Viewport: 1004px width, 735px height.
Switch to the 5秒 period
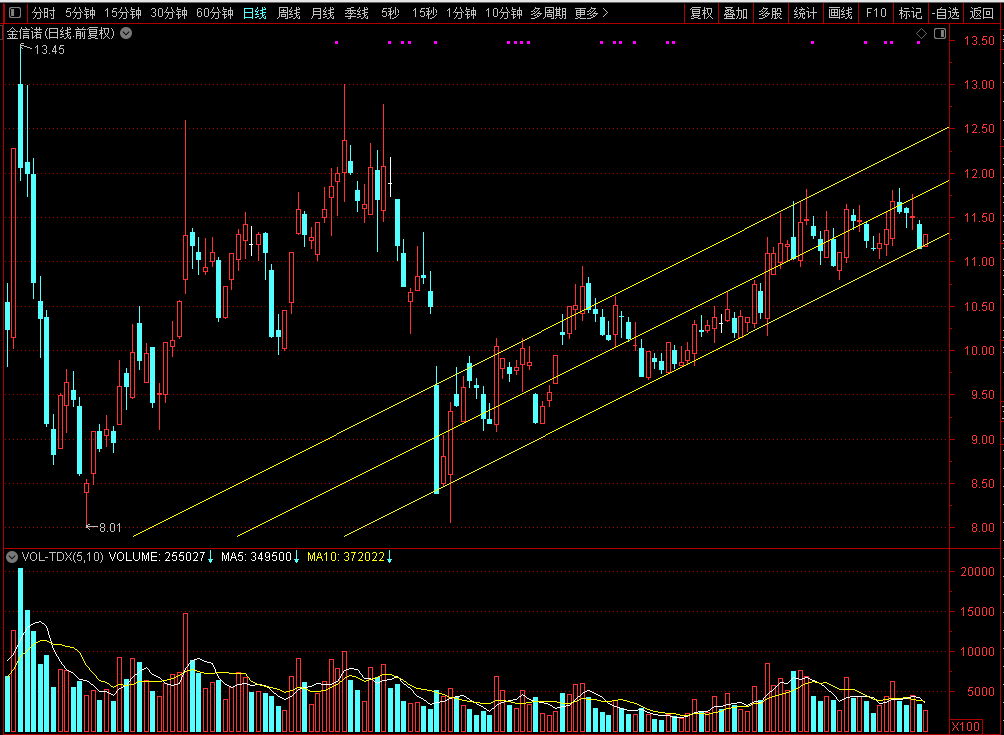tap(390, 13)
